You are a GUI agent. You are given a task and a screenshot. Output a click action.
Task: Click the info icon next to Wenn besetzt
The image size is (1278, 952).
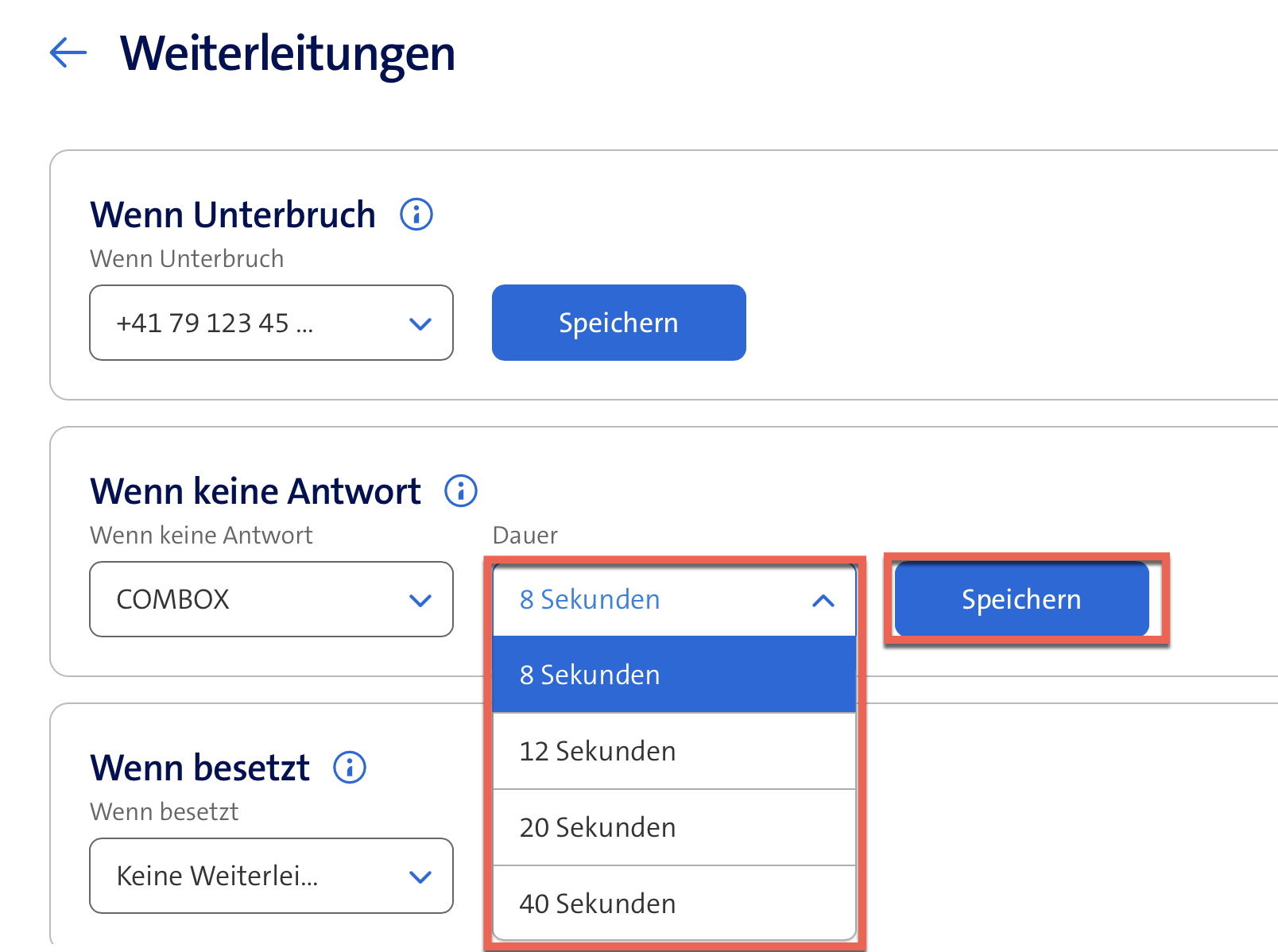coord(349,768)
